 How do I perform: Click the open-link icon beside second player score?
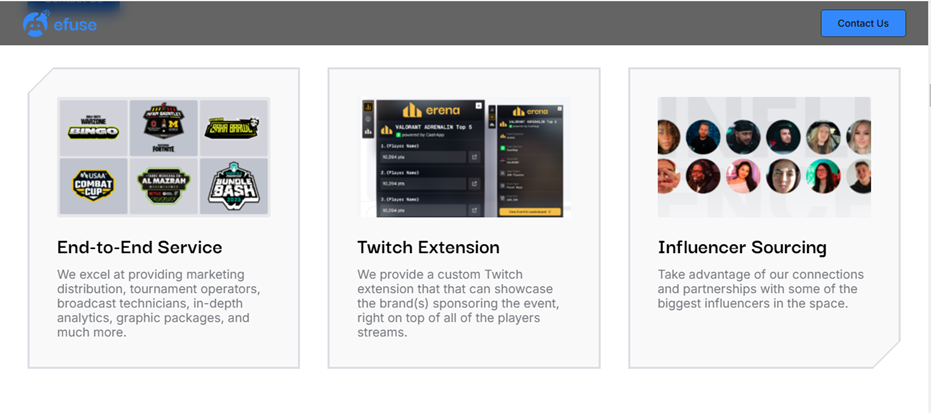[x=475, y=184]
